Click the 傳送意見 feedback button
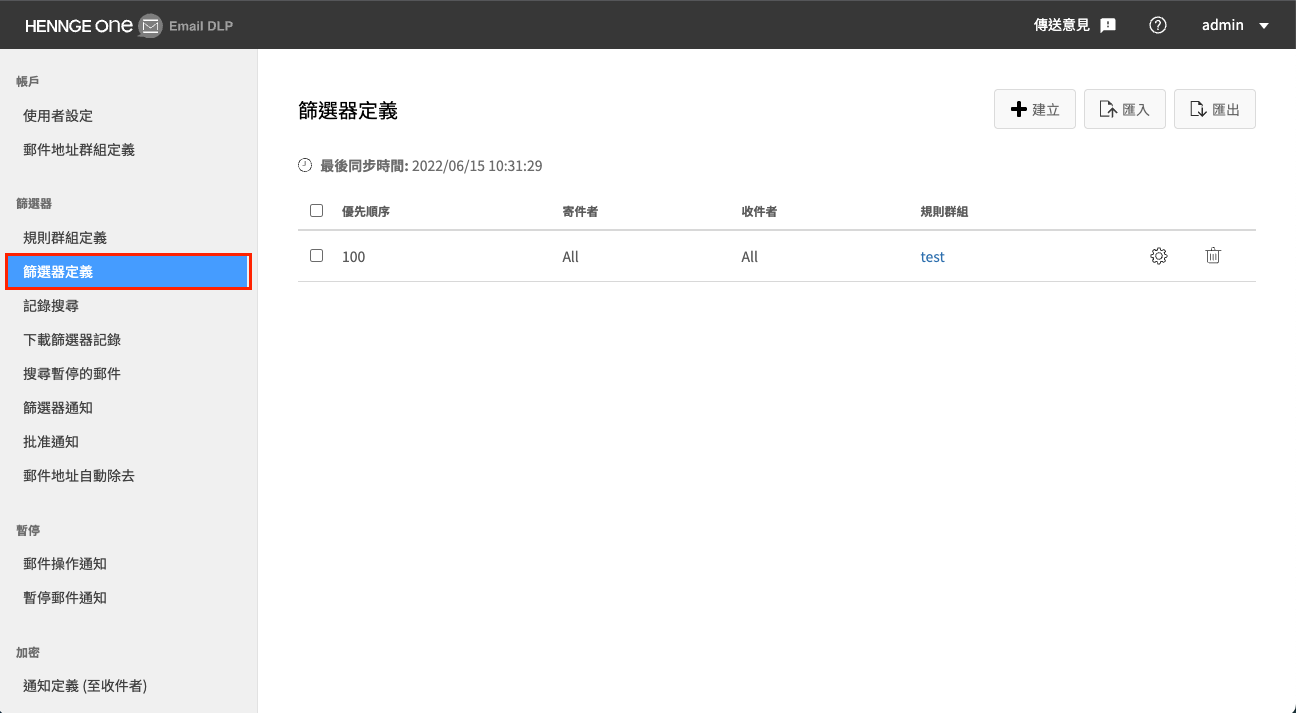 tap(1074, 25)
